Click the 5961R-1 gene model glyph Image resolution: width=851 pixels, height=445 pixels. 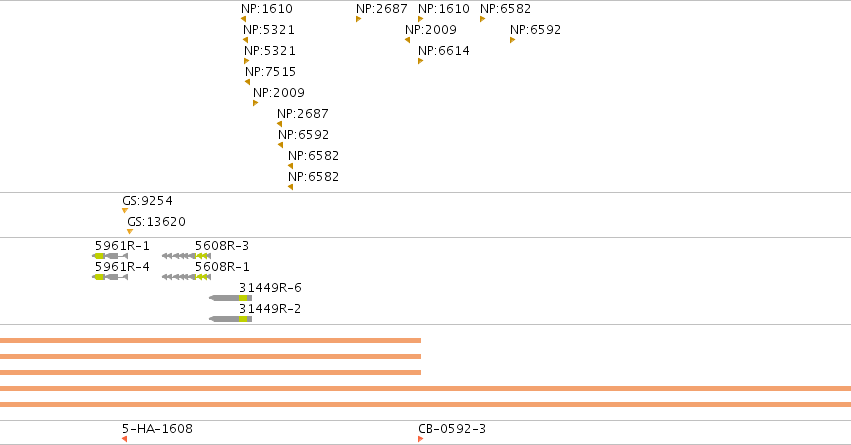pyautogui.click(x=110, y=256)
